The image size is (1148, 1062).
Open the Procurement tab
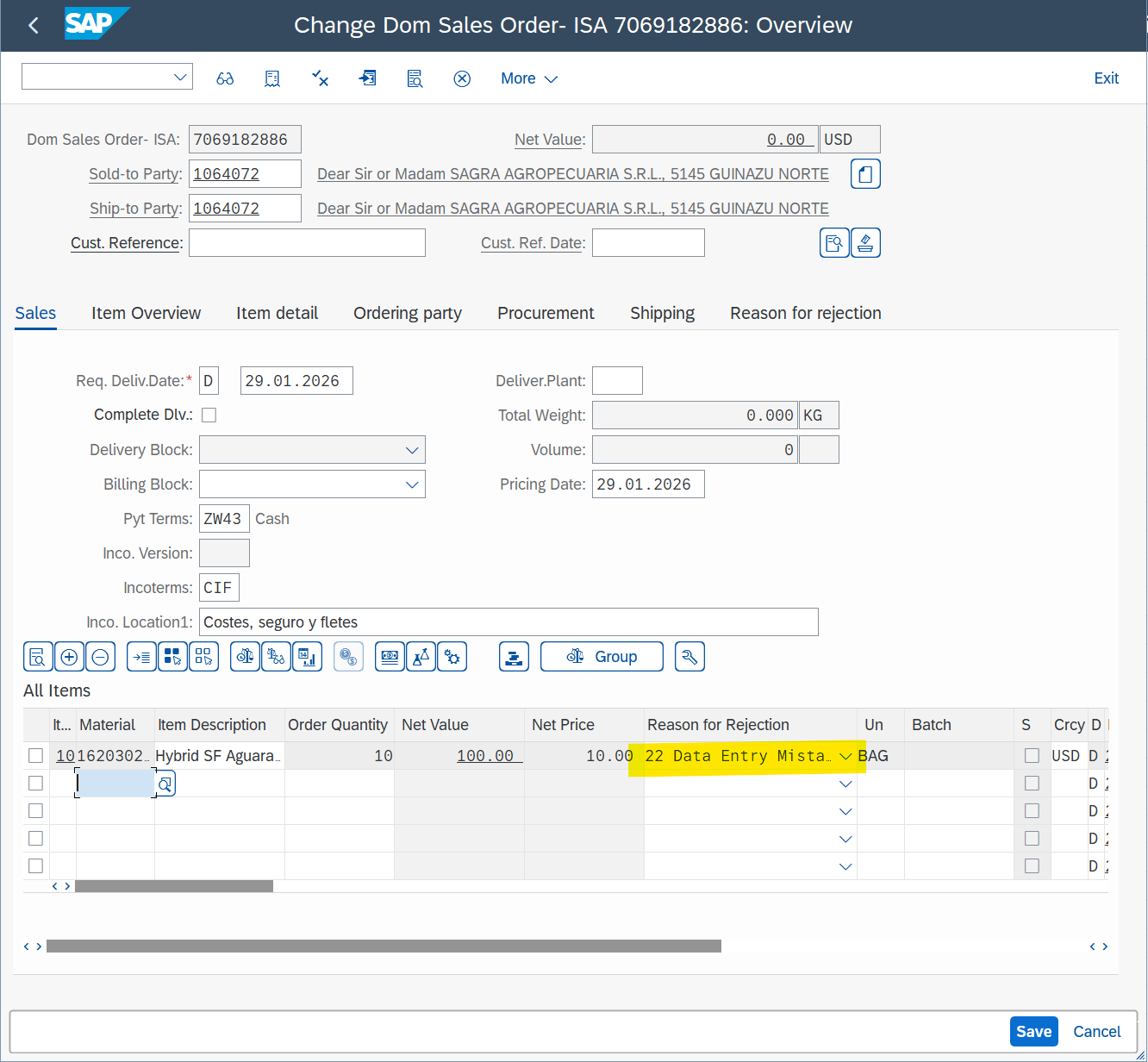(546, 313)
